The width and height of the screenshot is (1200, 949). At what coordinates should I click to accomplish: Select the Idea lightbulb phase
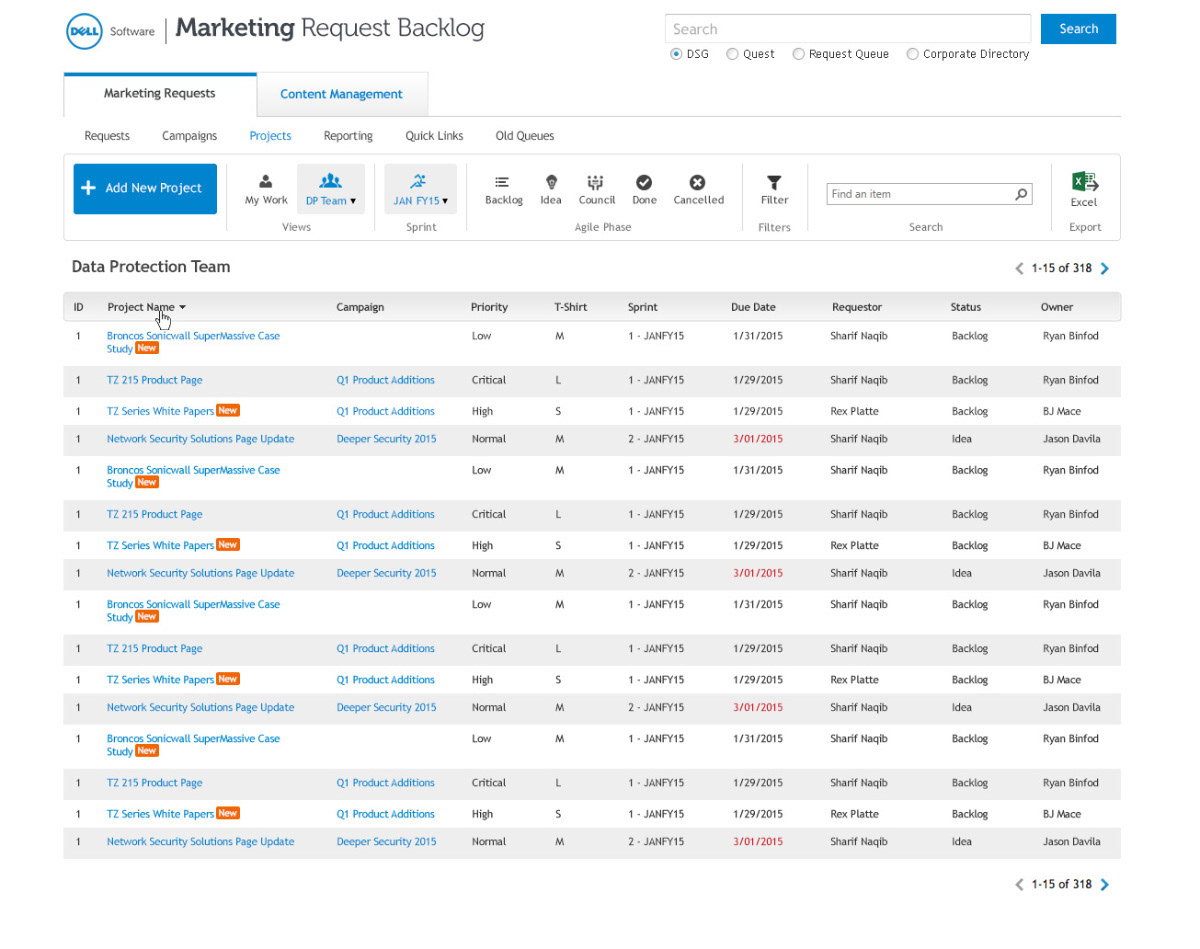tap(551, 189)
